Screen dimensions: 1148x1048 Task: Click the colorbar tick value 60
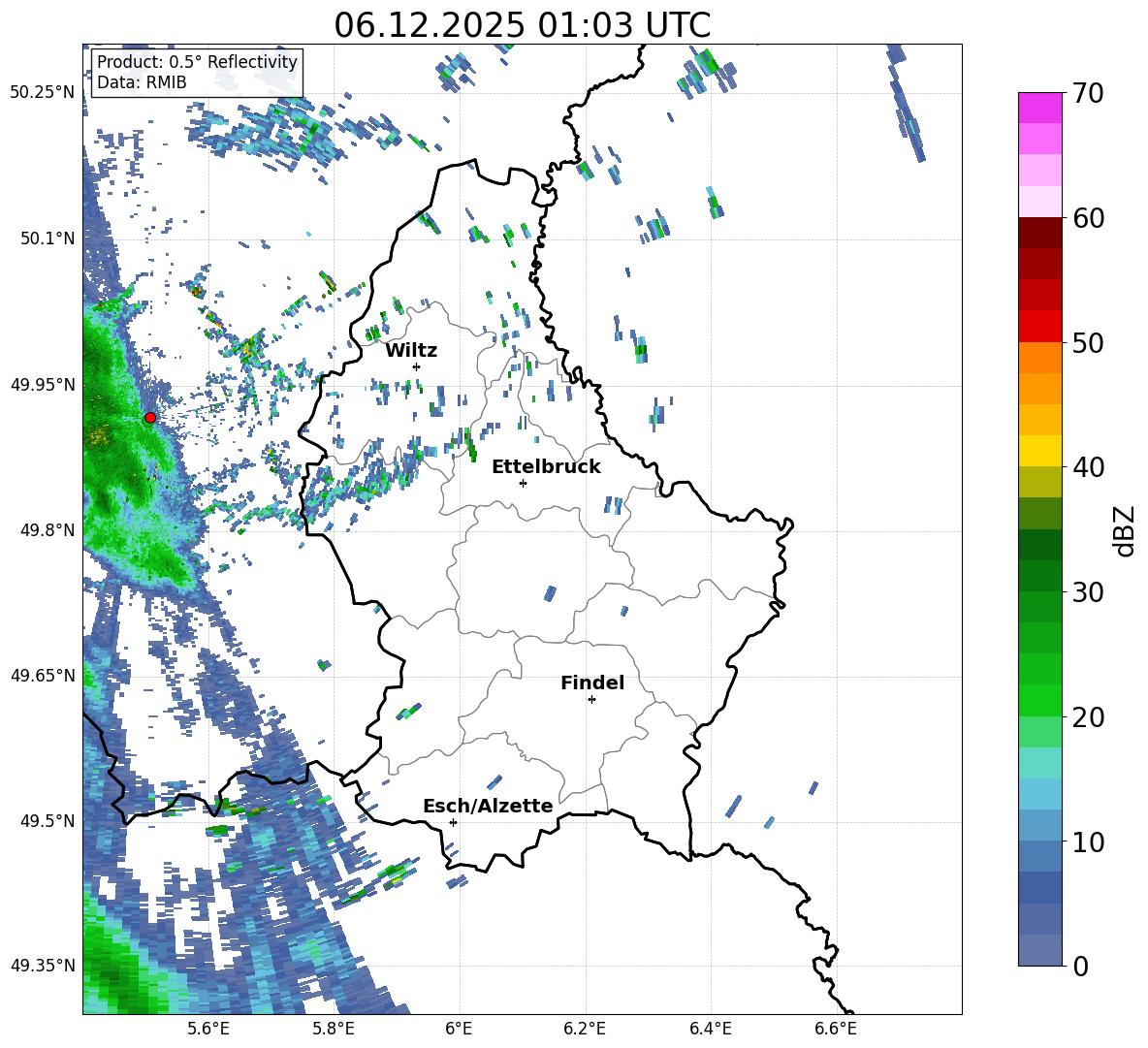click(1087, 218)
